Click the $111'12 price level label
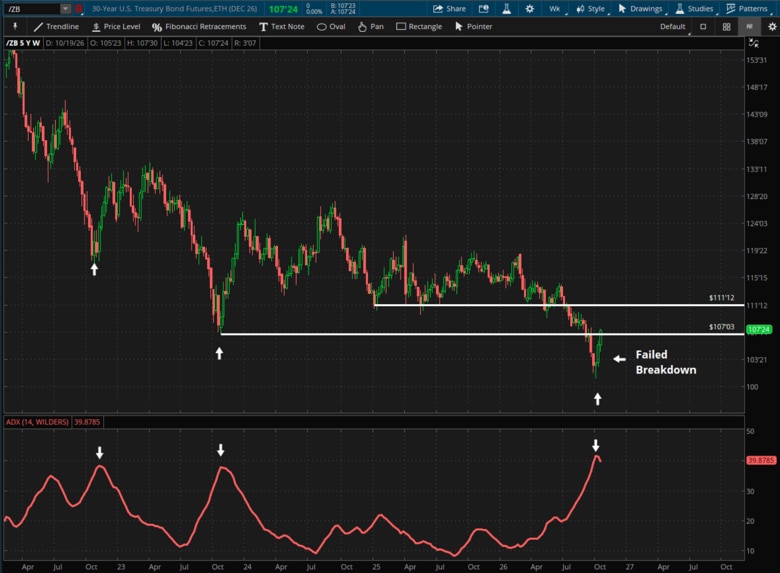The image size is (780, 573). [x=721, y=297]
